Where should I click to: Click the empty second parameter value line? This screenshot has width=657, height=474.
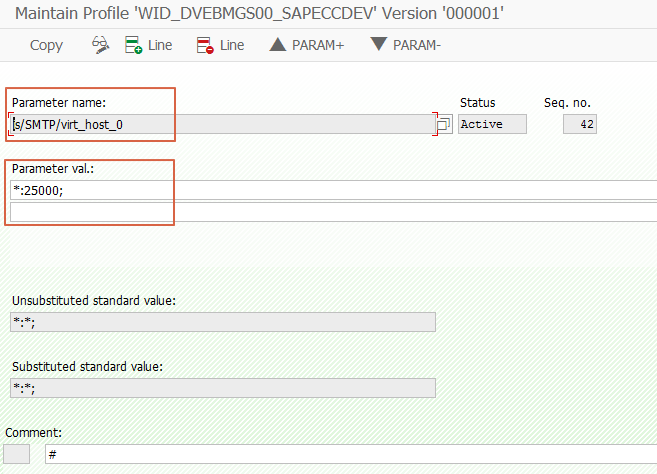point(334,212)
